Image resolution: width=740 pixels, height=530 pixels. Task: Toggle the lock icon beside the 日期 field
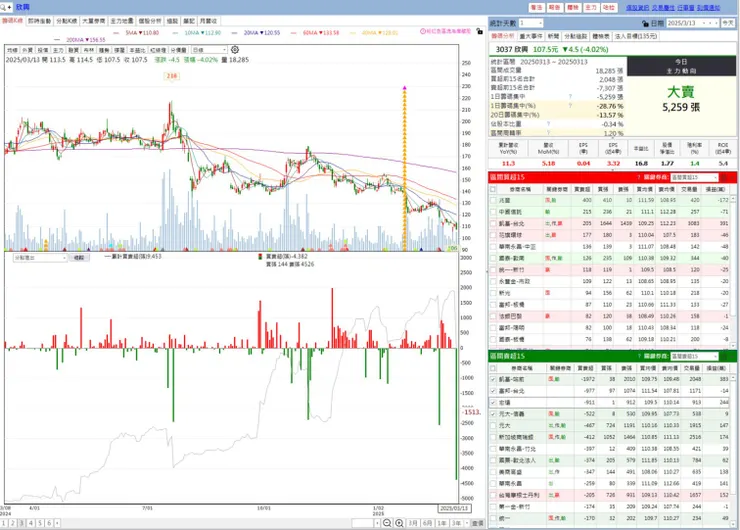645,23
